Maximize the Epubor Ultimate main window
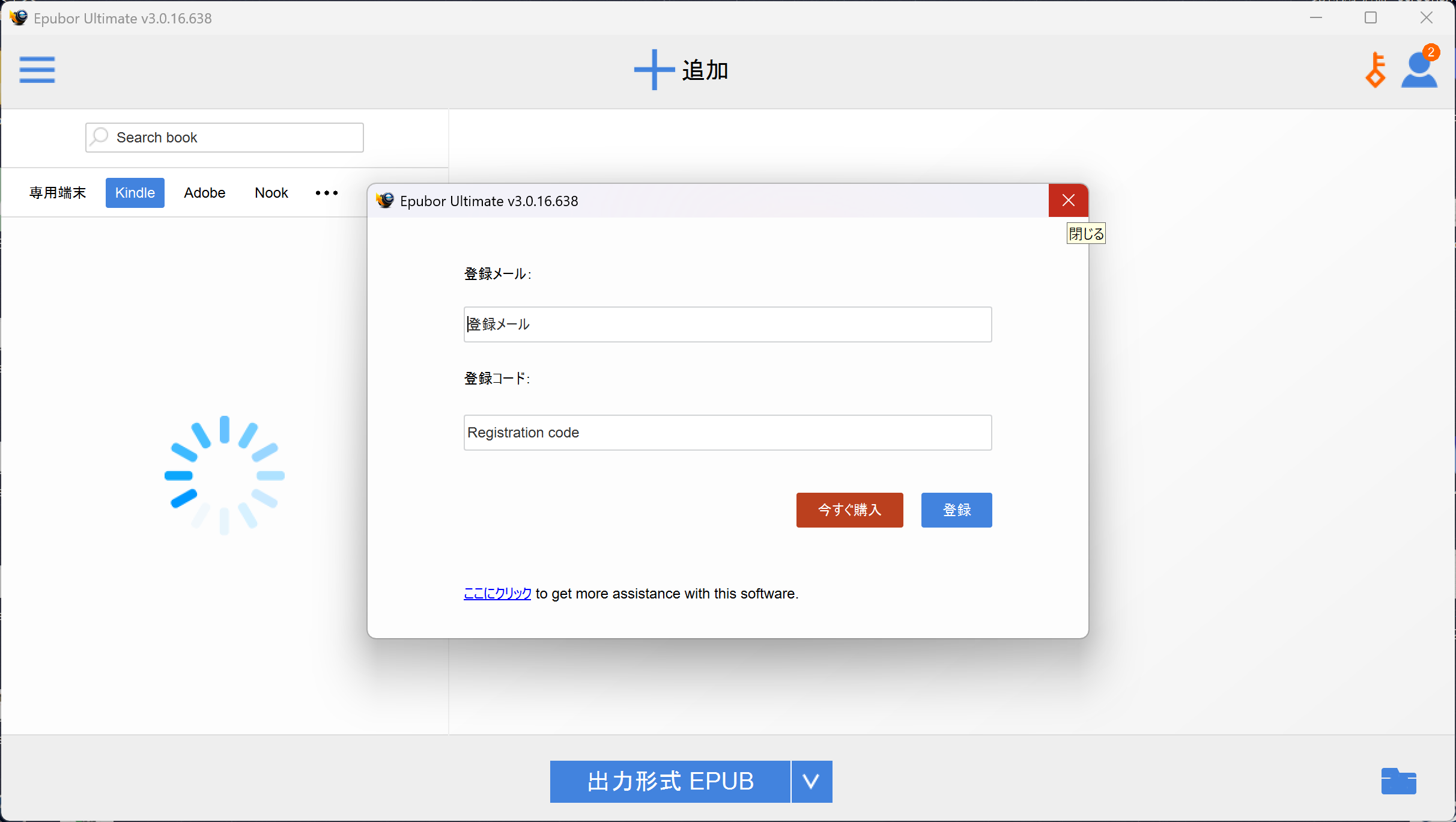This screenshot has height=822, width=1456. tap(1371, 18)
